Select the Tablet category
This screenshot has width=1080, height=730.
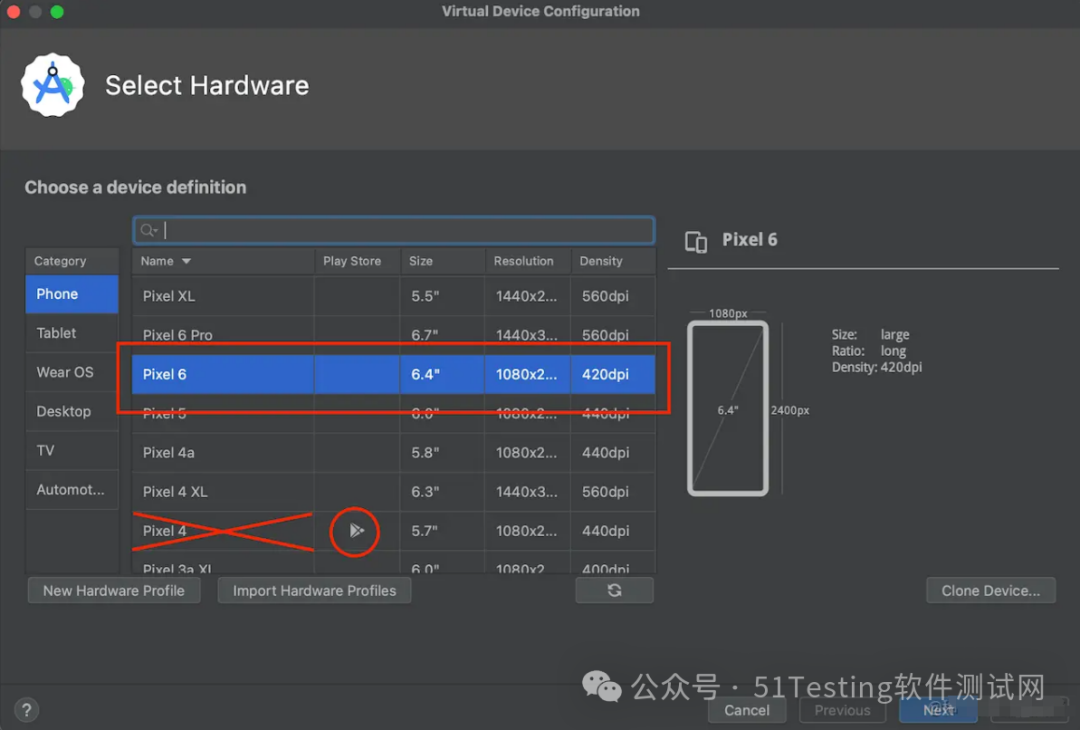click(72, 333)
